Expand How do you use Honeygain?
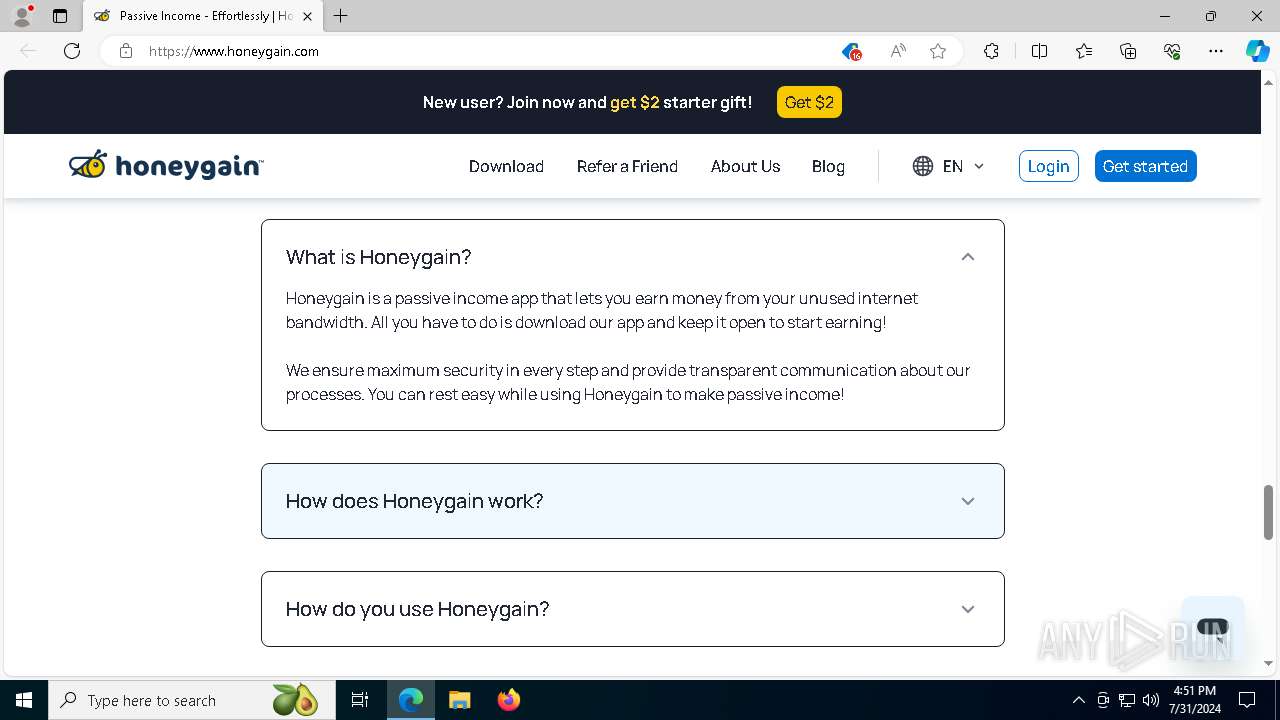This screenshot has width=1280, height=720. [633, 609]
